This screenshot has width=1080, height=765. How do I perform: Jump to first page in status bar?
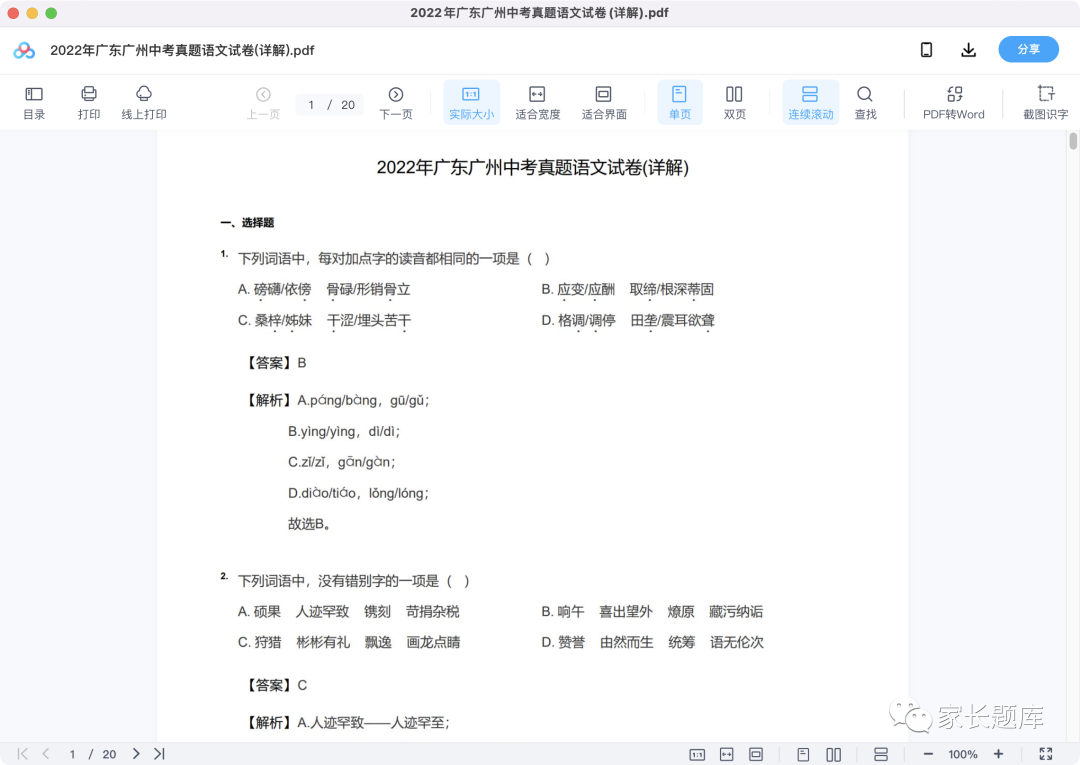pyautogui.click(x=23, y=754)
